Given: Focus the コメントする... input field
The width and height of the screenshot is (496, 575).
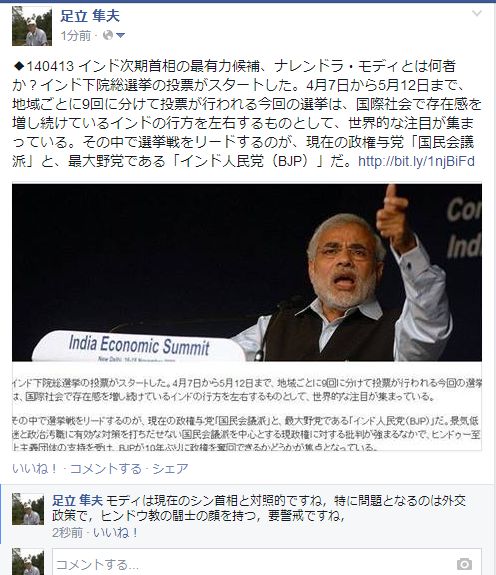Looking at the screenshot, I should tap(267, 563).
